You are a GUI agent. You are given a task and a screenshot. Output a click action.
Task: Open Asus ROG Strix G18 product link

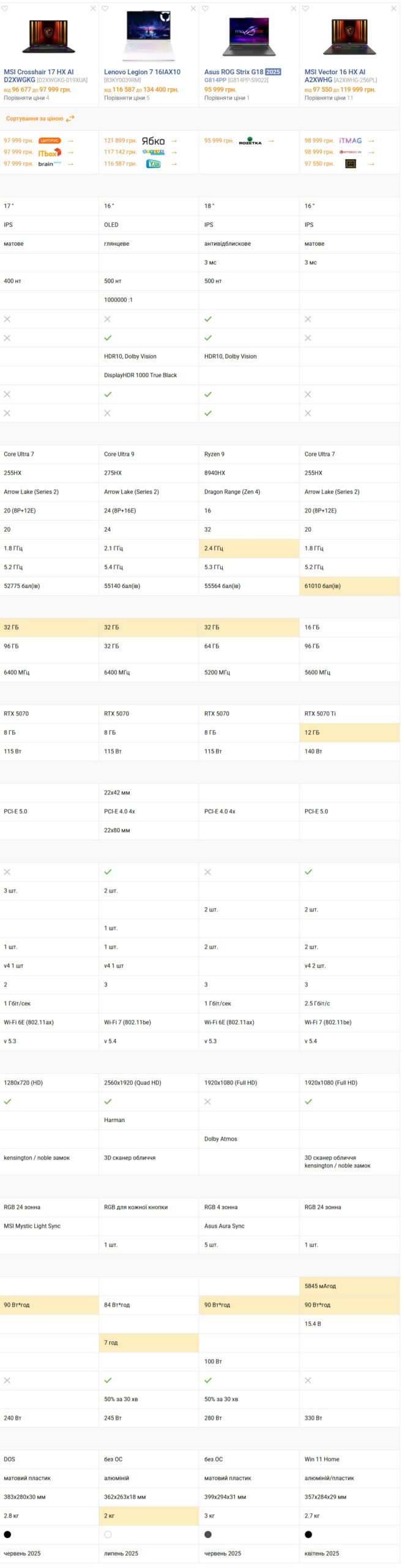pyautogui.click(x=234, y=72)
